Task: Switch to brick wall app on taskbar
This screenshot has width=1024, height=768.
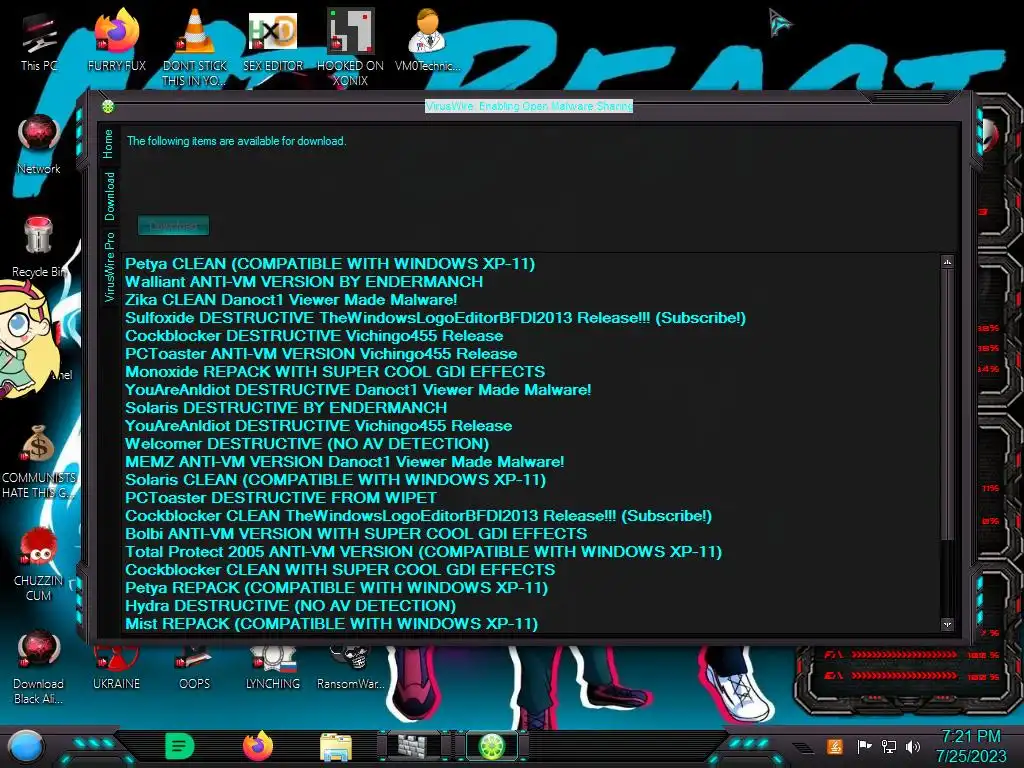Action: coord(414,746)
